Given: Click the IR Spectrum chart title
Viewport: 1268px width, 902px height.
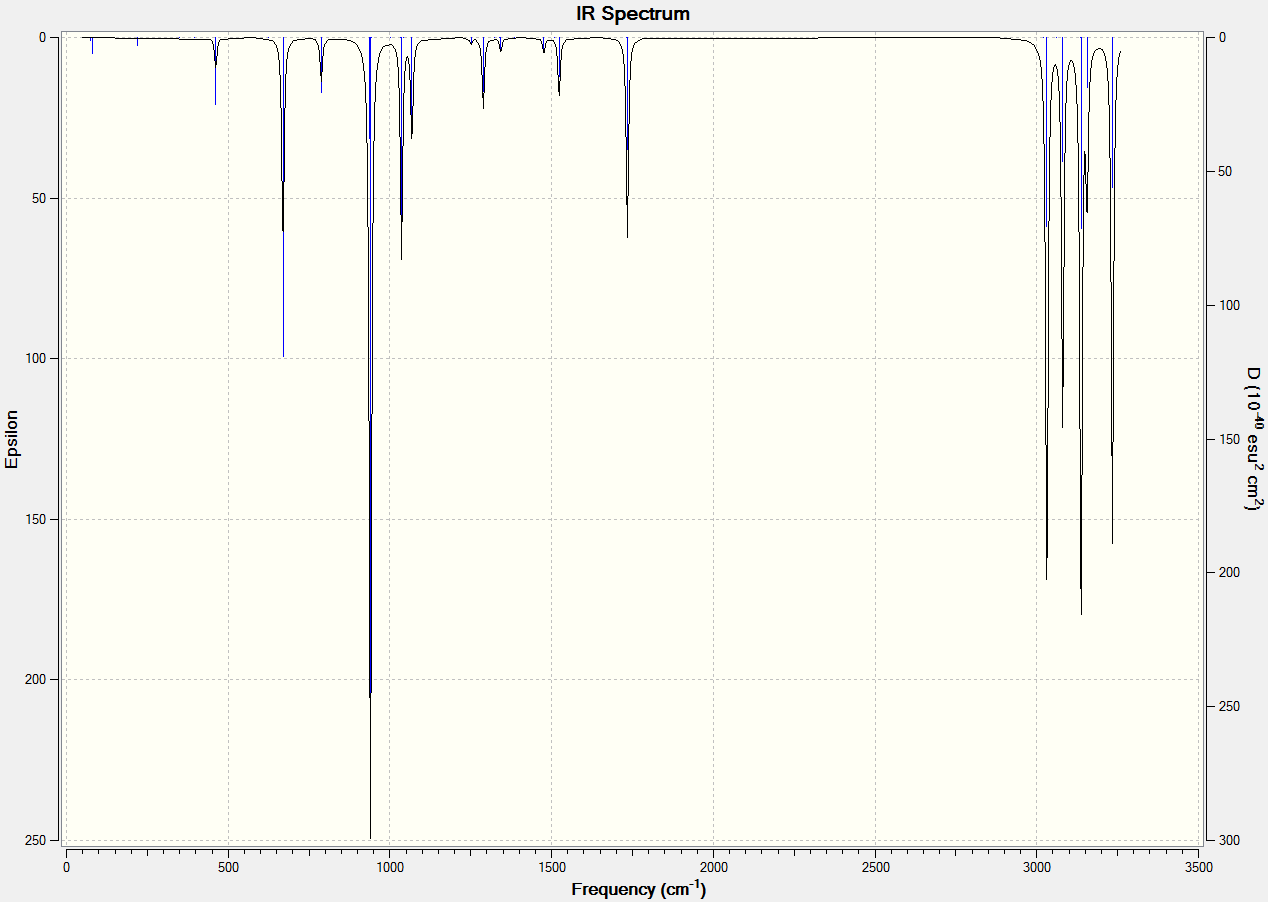Looking at the screenshot, I should tap(633, 14).
